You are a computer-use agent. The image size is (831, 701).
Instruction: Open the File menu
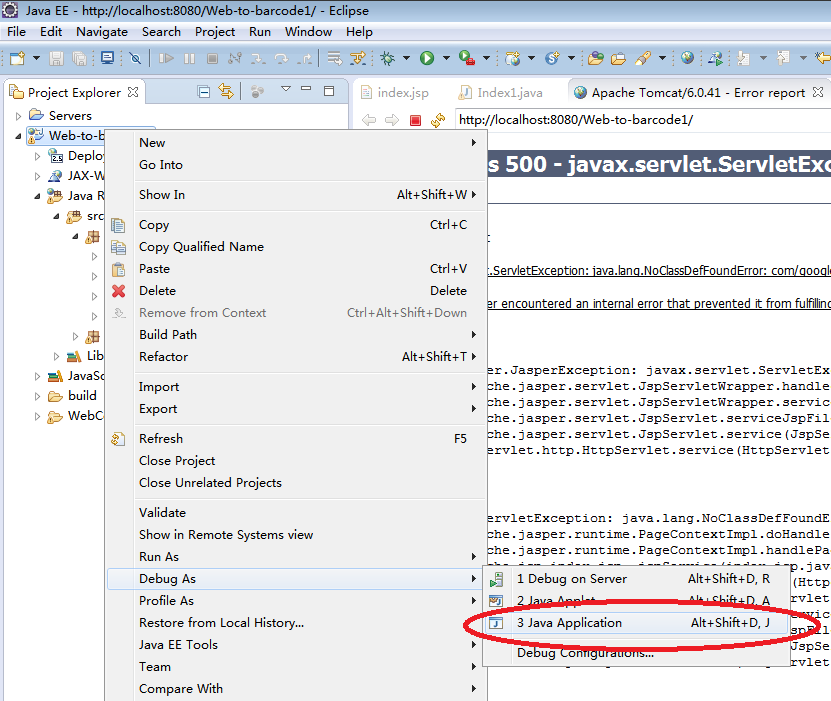tap(16, 32)
